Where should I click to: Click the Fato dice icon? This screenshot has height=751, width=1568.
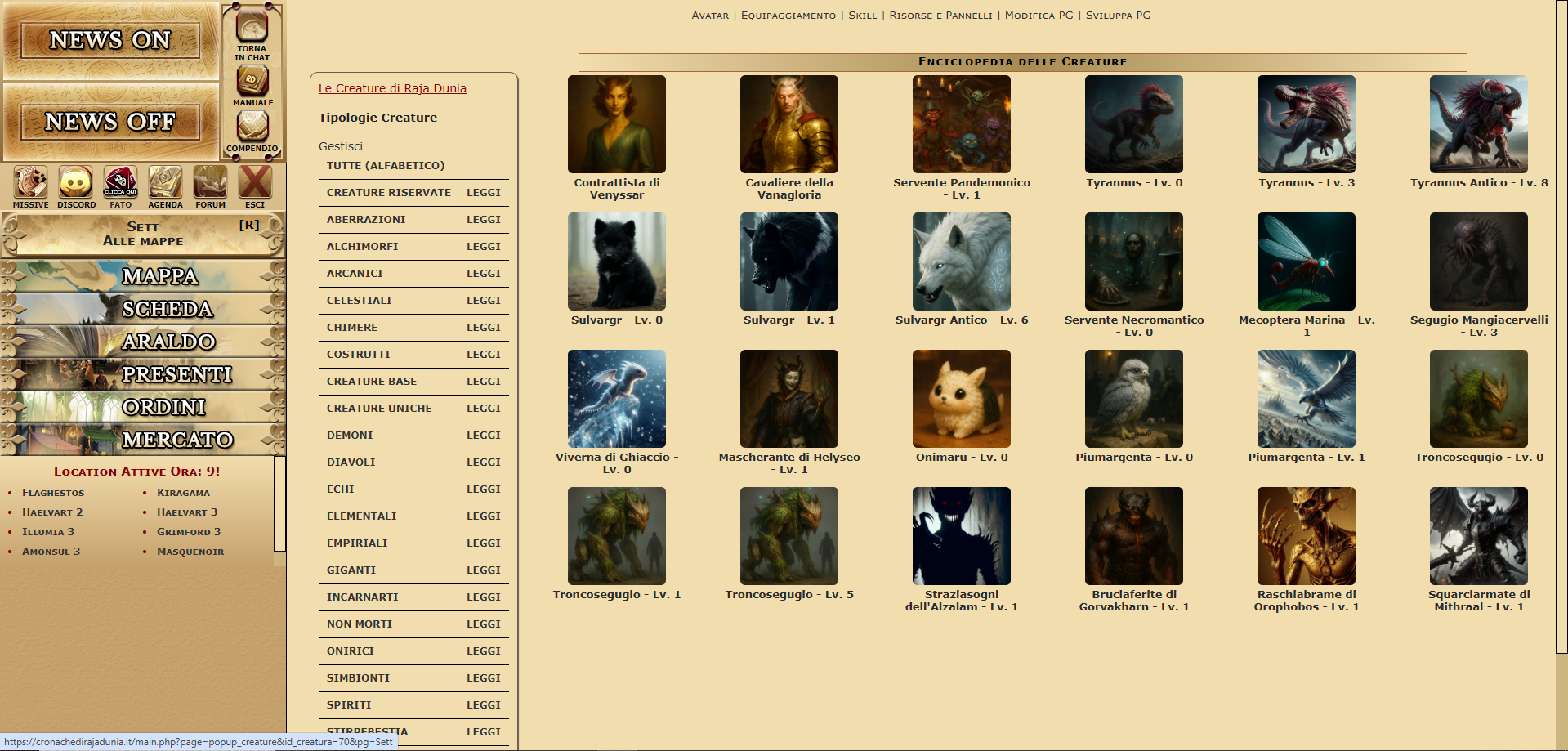coord(120,183)
